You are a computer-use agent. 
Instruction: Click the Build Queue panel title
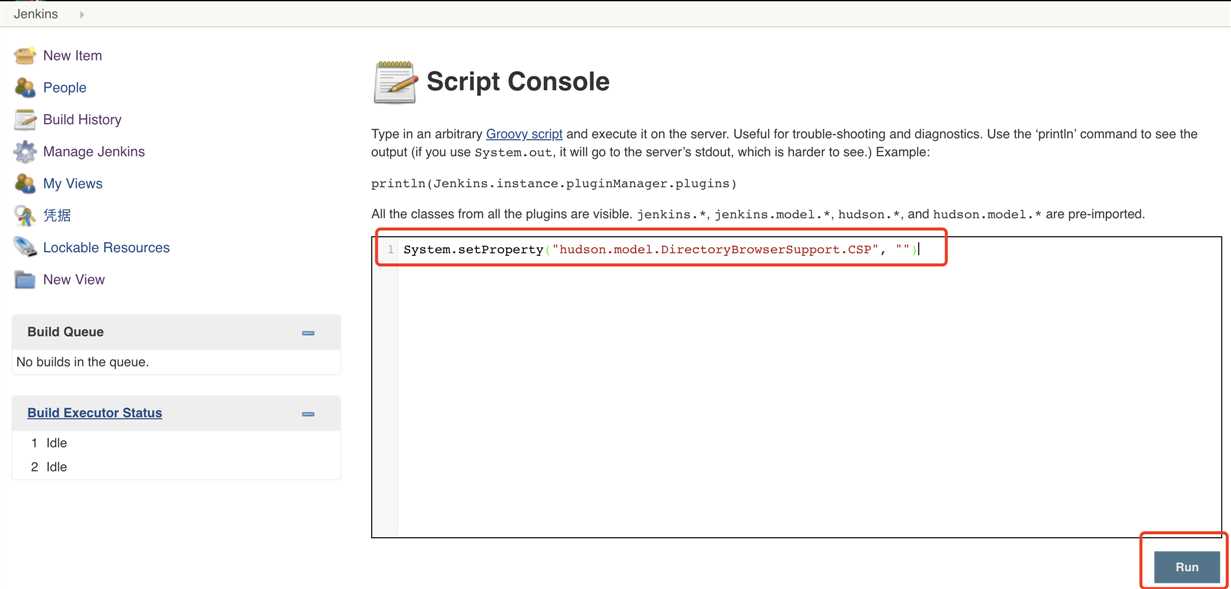tap(65, 331)
